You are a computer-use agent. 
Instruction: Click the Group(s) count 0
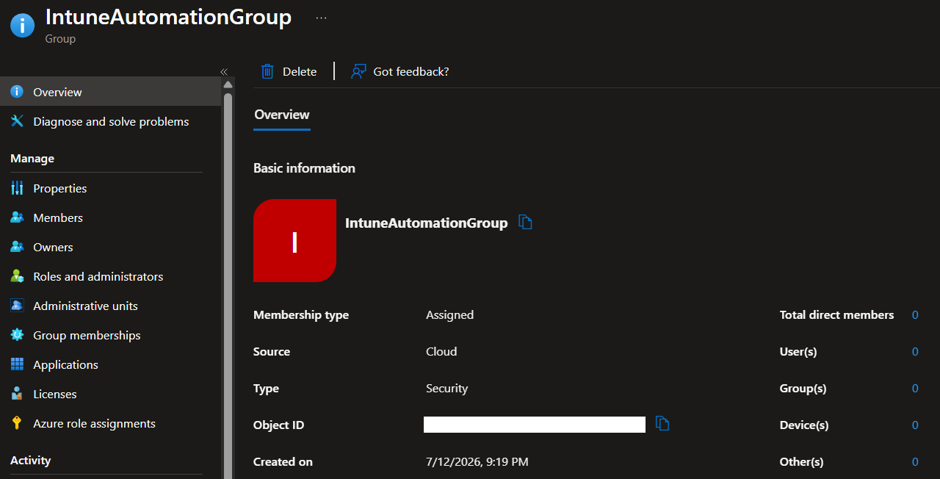point(915,388)
